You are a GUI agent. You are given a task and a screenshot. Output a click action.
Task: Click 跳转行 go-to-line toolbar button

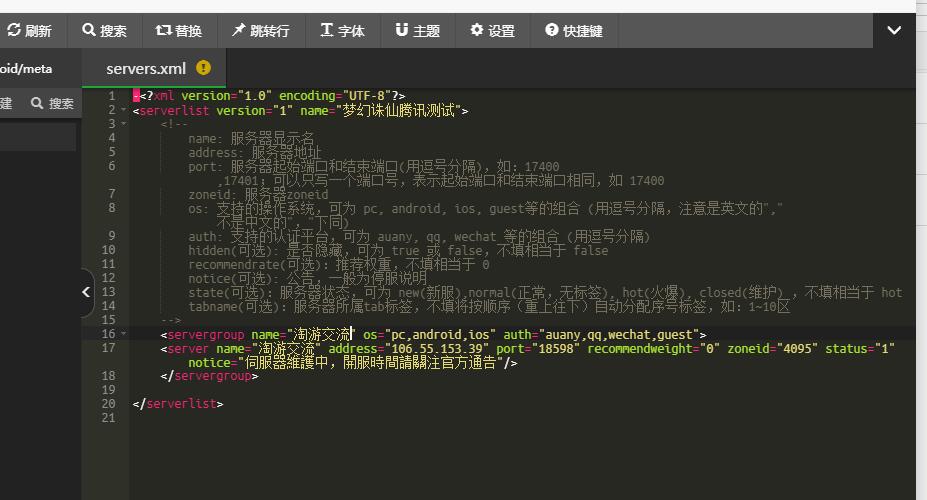[260, 31]
